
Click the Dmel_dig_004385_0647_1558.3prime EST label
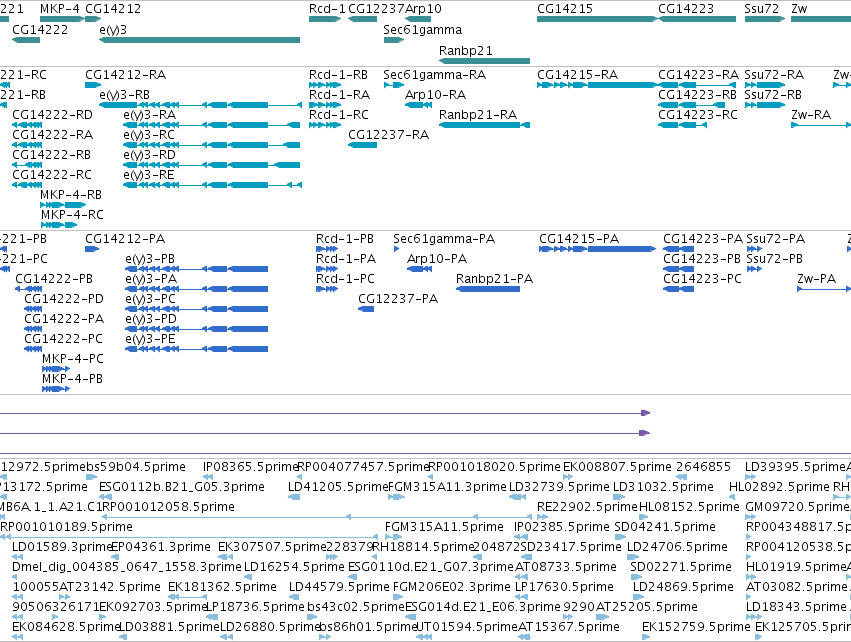click(x=126, y=568)
